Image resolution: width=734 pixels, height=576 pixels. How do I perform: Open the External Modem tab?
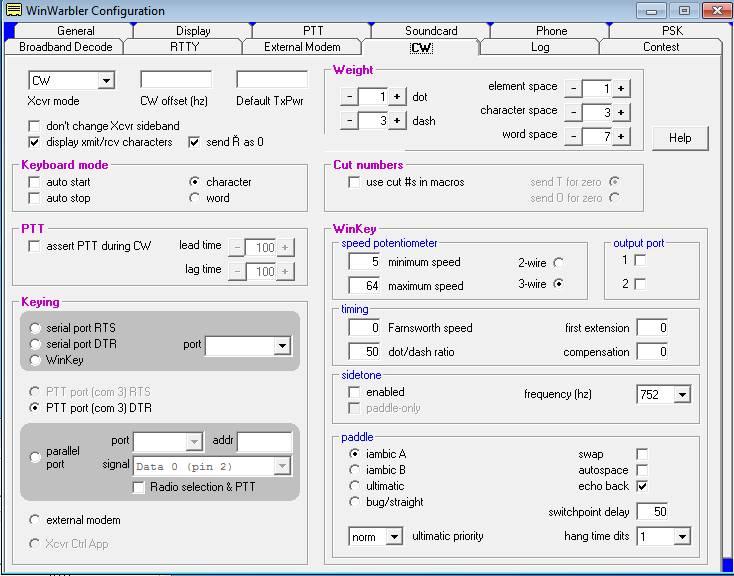click(302, 47)
